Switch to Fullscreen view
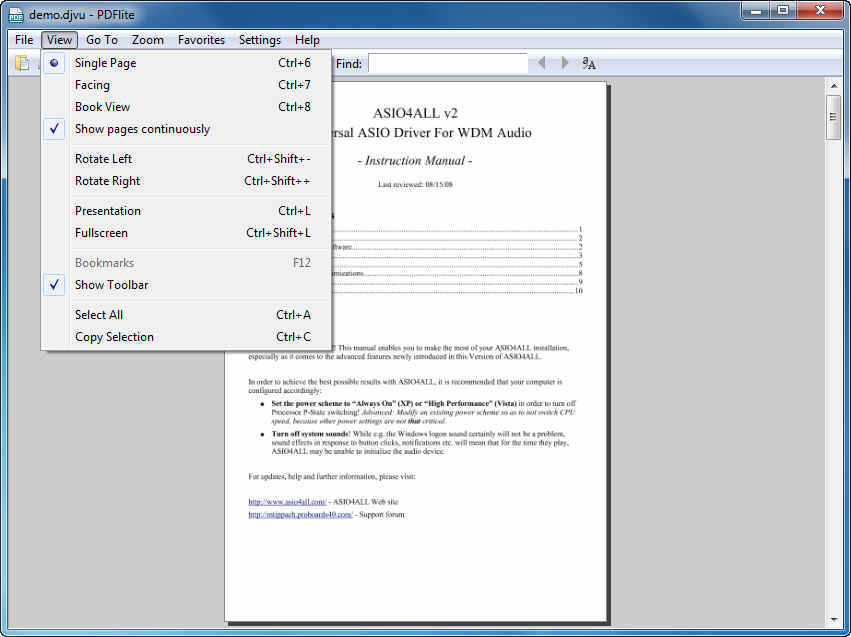851x637 pixels. [187, 233]
